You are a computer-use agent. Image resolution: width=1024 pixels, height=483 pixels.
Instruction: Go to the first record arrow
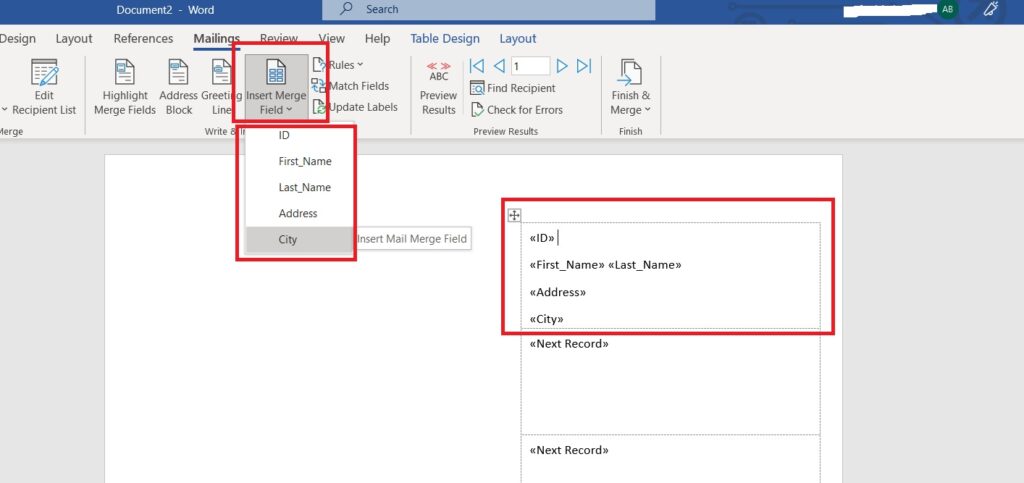click(477, 66)
